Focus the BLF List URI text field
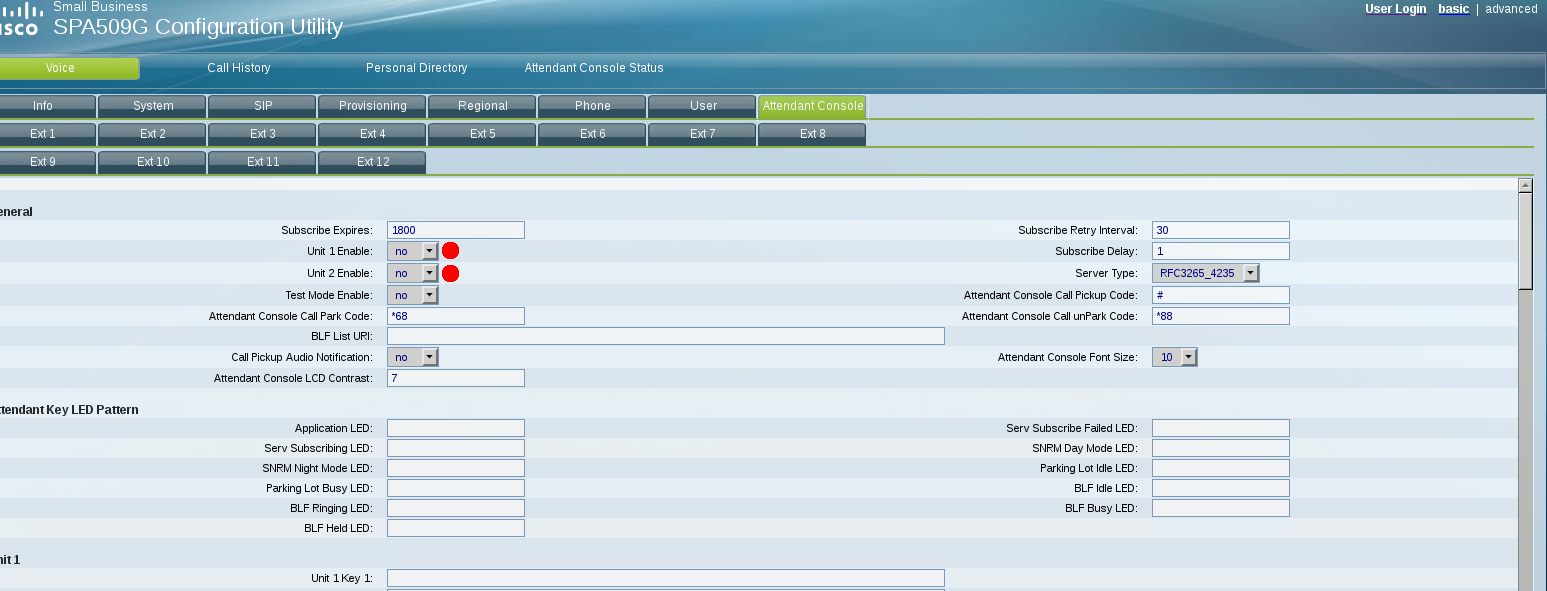Screen dimensions: 1547x591 (665, 336)
